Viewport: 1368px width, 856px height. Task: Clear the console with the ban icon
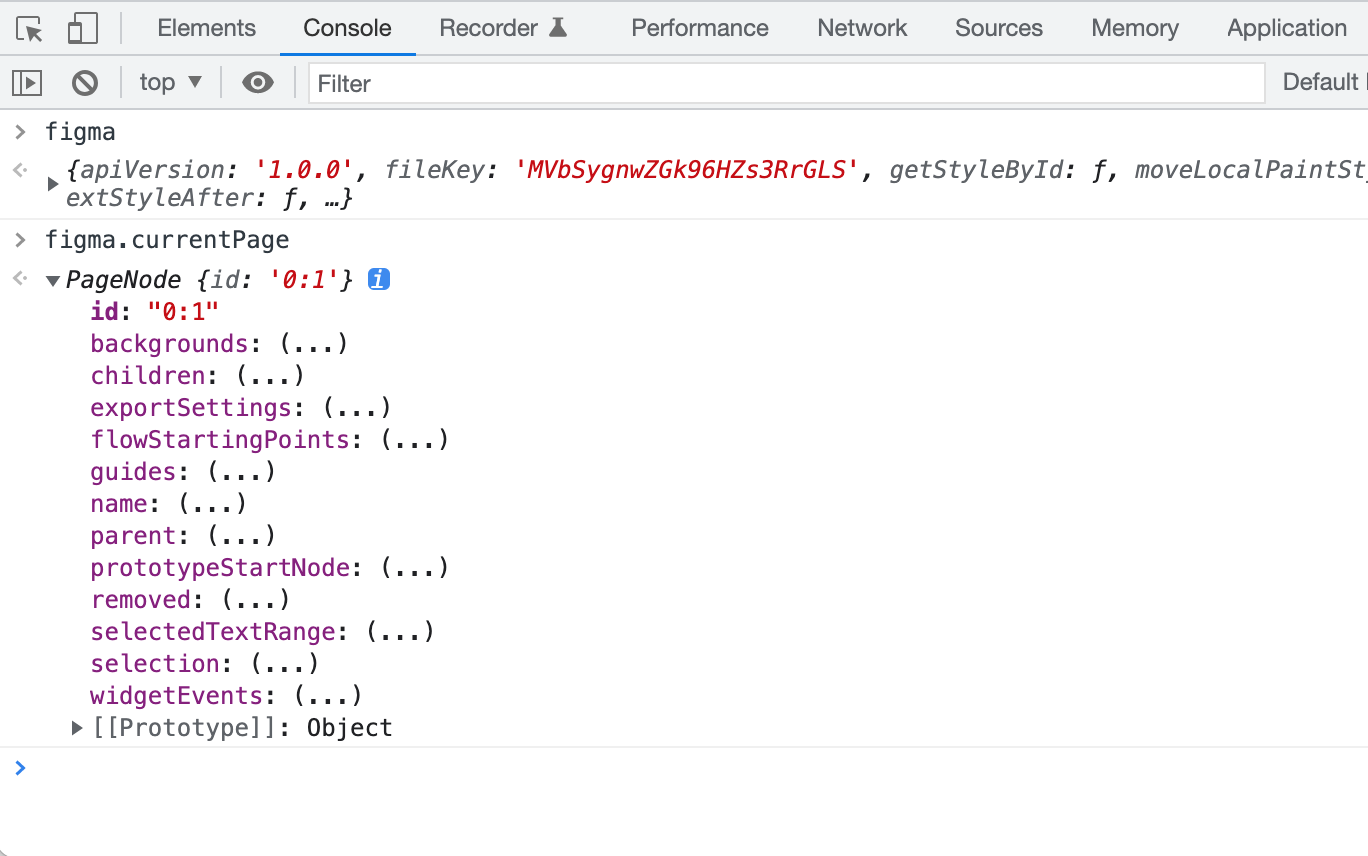pyautogui.click(x=85, y=83)
